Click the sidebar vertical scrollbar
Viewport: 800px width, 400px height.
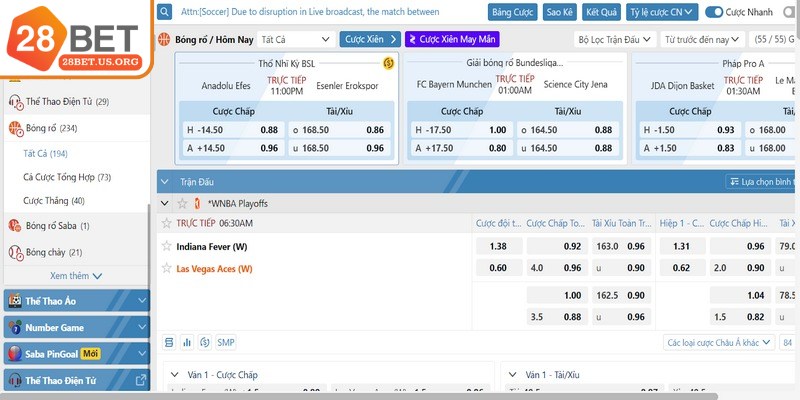(x=150, y=240)
